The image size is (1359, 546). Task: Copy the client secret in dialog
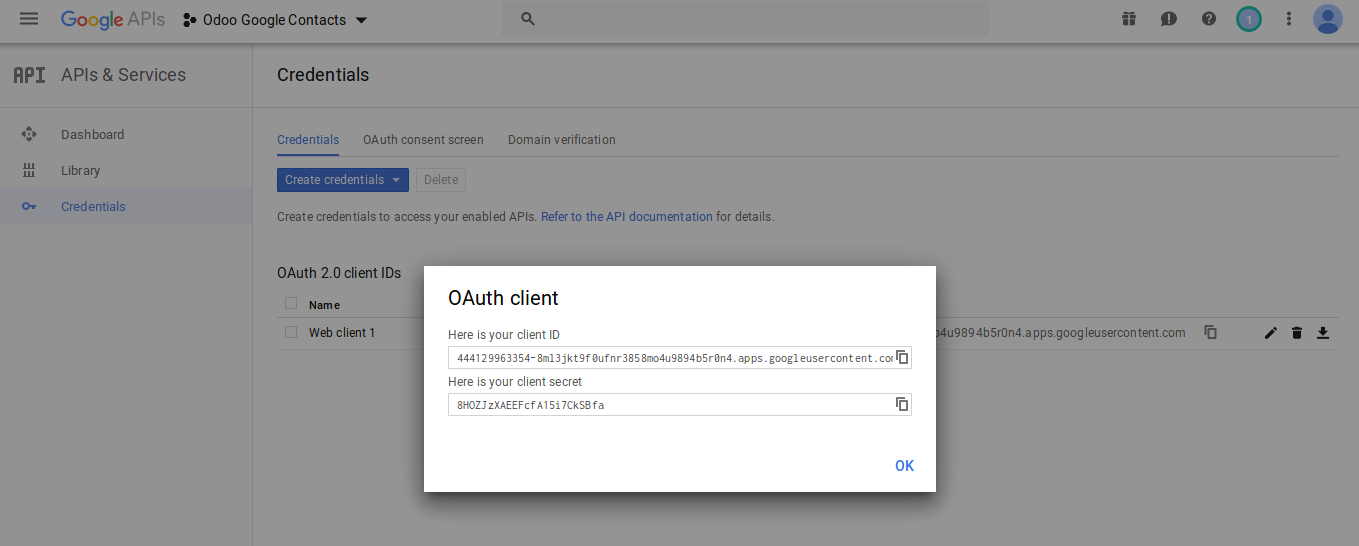[x=901, y=404]
